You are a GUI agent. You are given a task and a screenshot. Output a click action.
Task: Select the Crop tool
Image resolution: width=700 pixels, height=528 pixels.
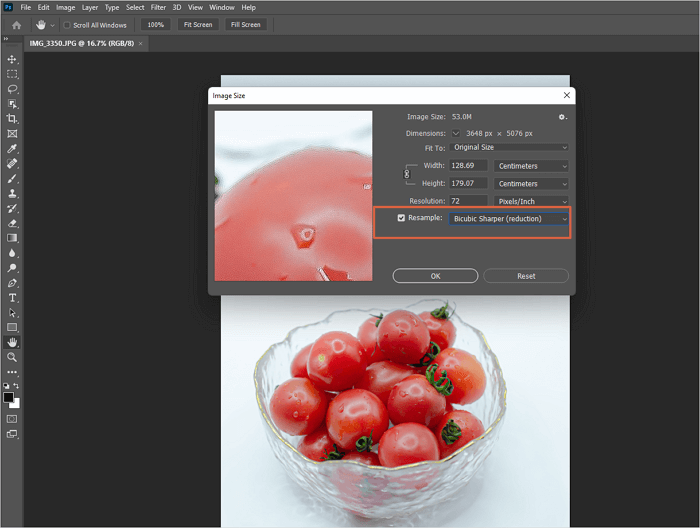tap(12, 119)
